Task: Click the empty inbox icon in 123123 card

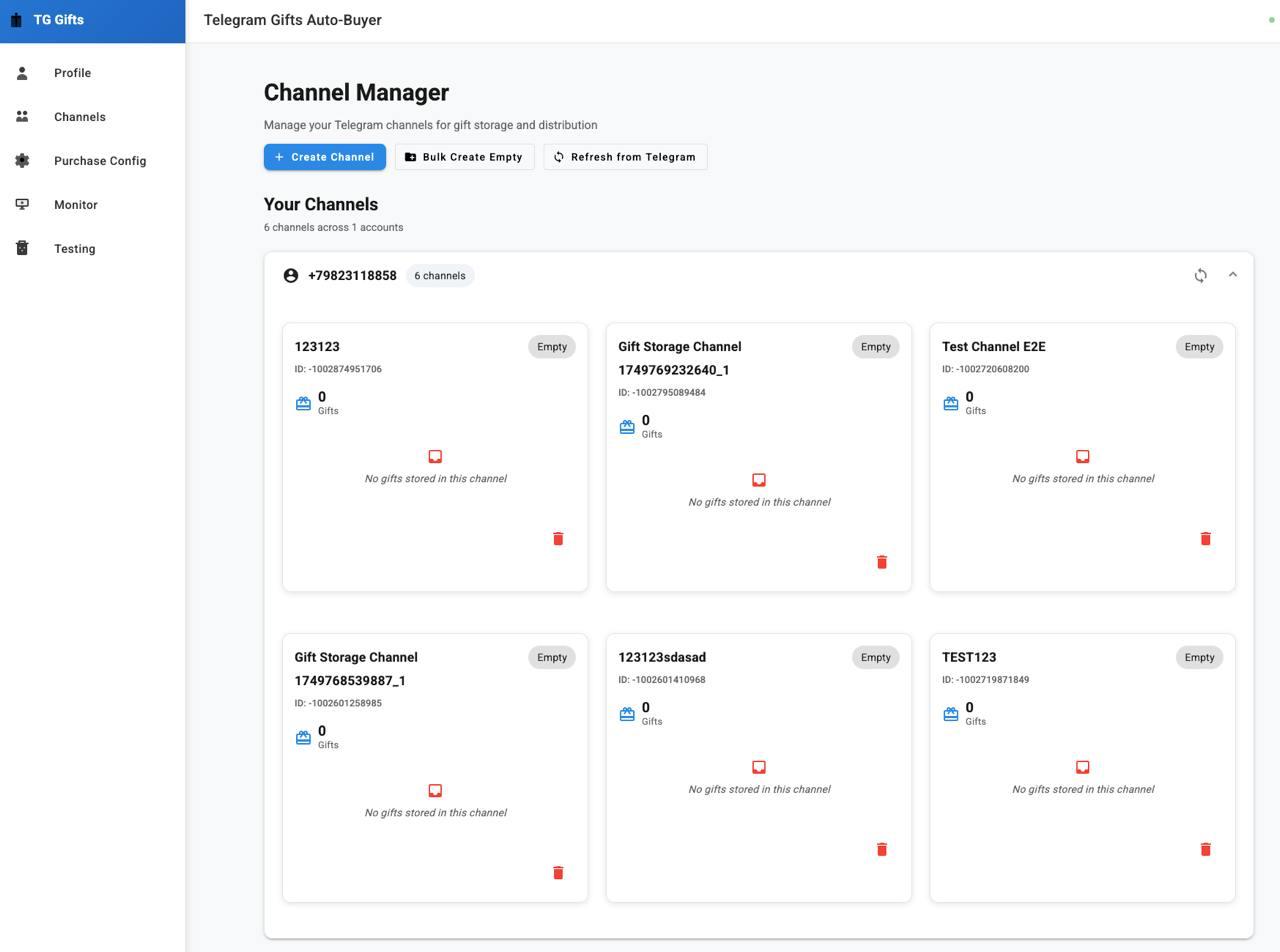Action: coord(435,456)
